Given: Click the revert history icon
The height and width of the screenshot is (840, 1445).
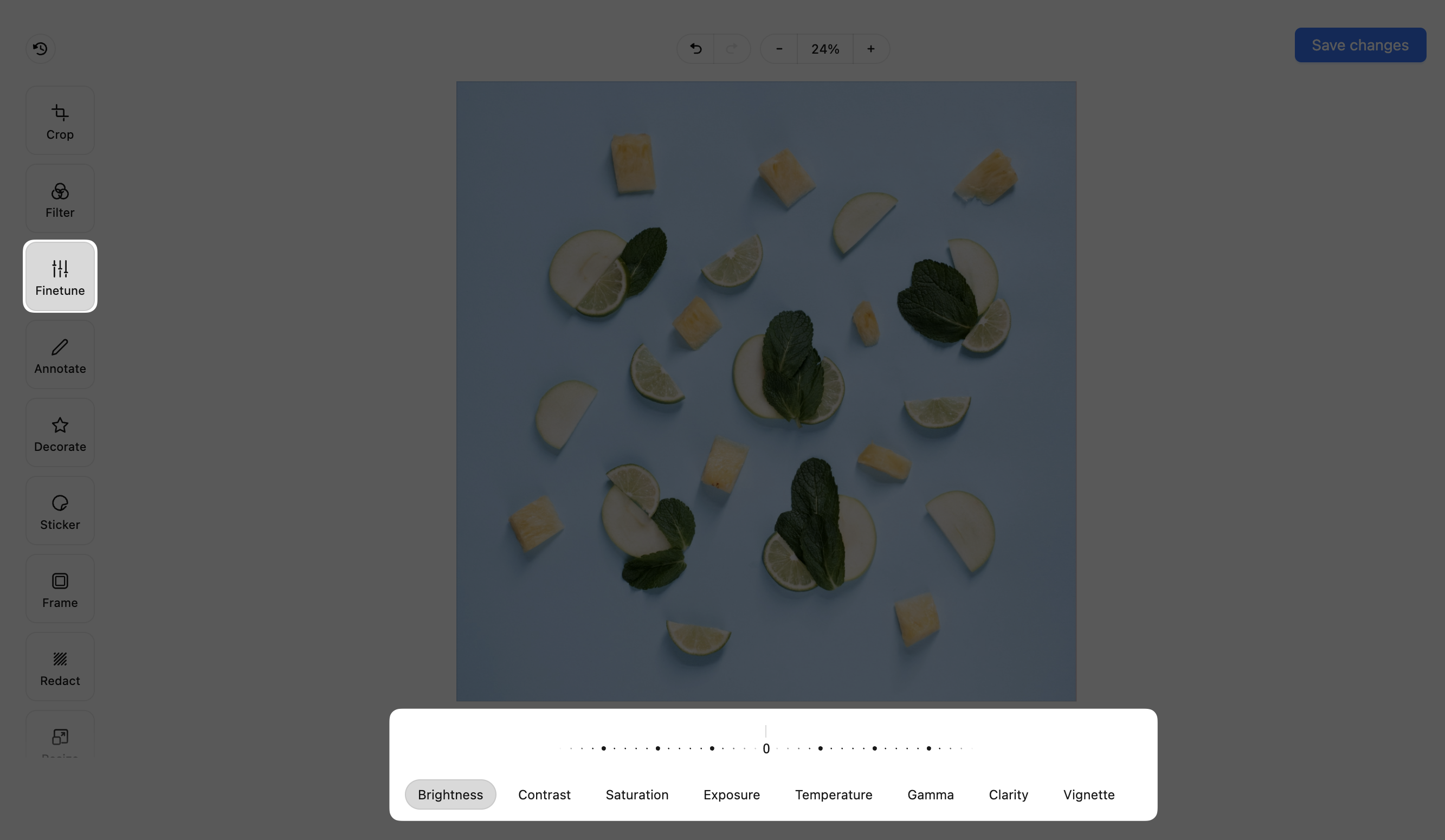Looking at the screenshot, I should 40,49.
